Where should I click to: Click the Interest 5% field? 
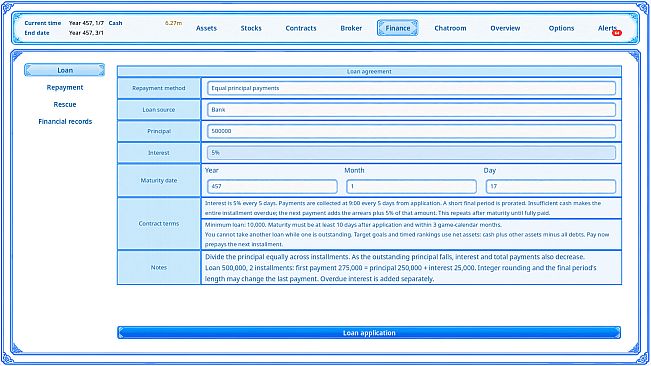(411, 153)
